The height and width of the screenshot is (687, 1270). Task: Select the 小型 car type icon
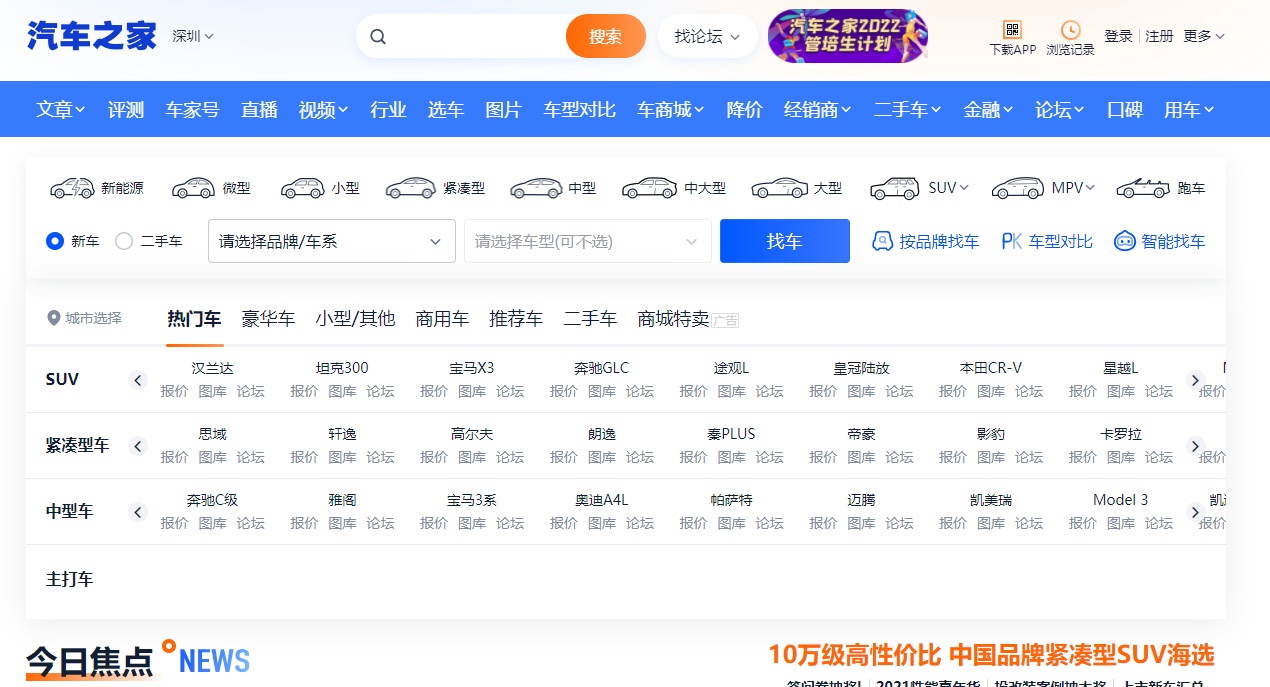point(302,188)
